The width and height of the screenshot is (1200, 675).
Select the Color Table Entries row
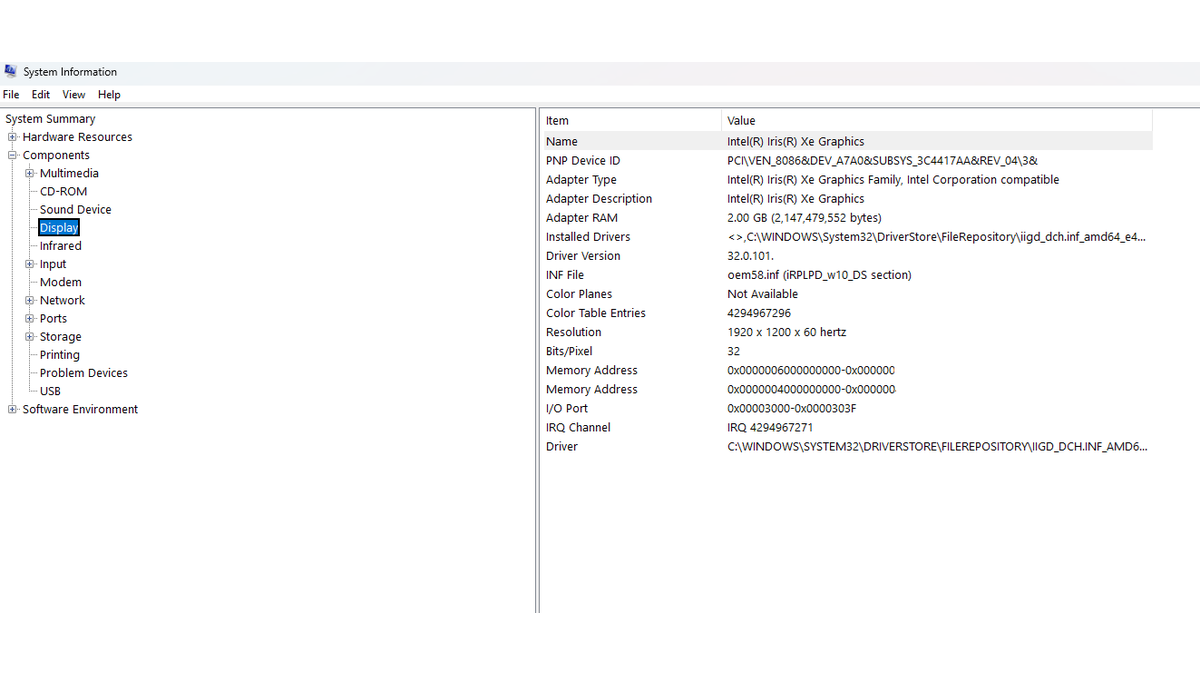pyautogui.click(x=847, y=313)
